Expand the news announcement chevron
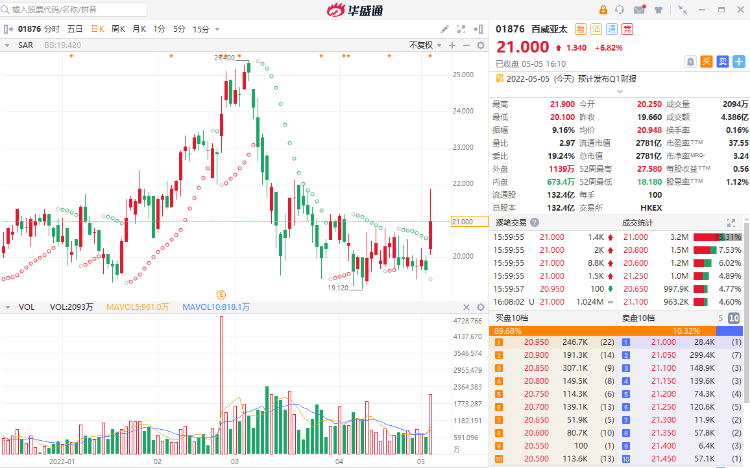Screen dimensions: 750x468 [x=740, y=78]
